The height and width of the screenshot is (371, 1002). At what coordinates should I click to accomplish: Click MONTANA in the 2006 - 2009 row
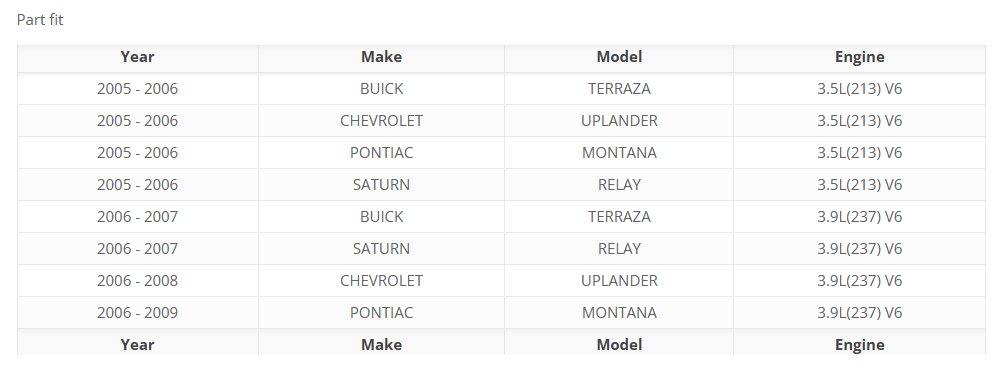point(619,312)
